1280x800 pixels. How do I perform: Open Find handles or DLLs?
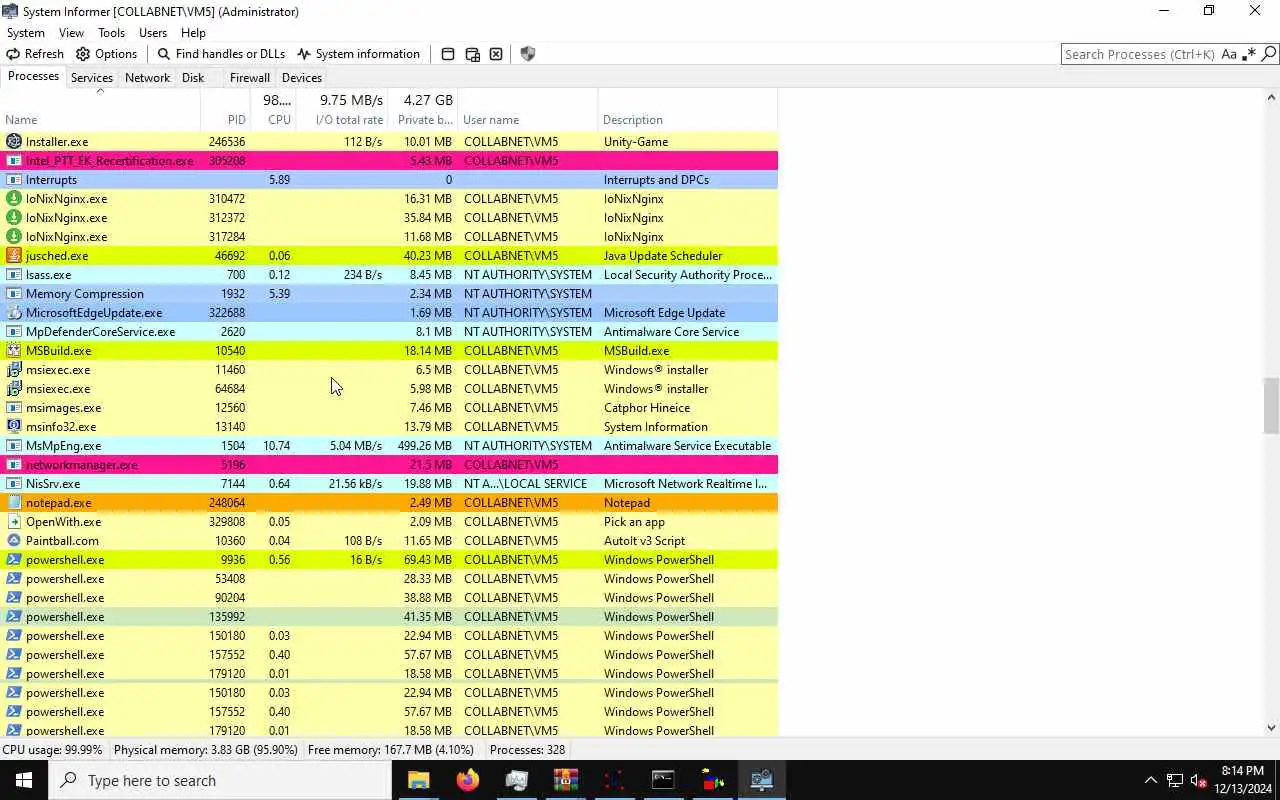(221, 54)
